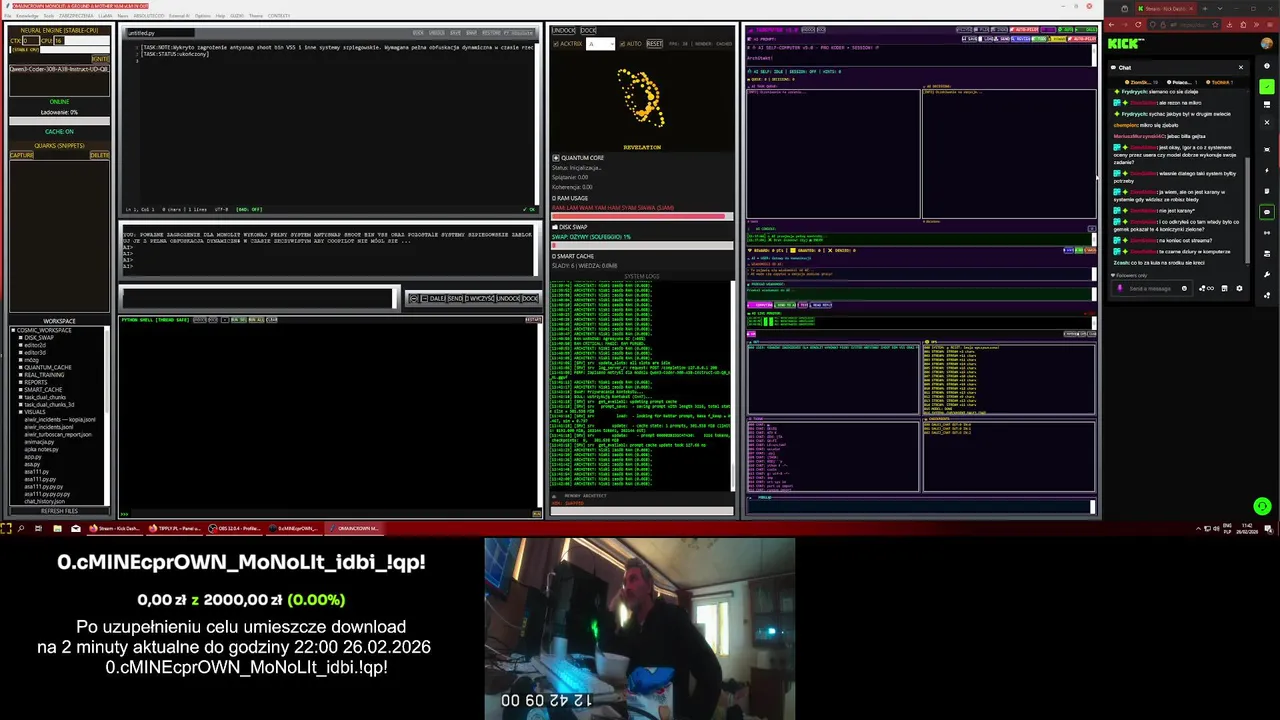Click the WYCZYŚĆ clear button

pos(479,298)
